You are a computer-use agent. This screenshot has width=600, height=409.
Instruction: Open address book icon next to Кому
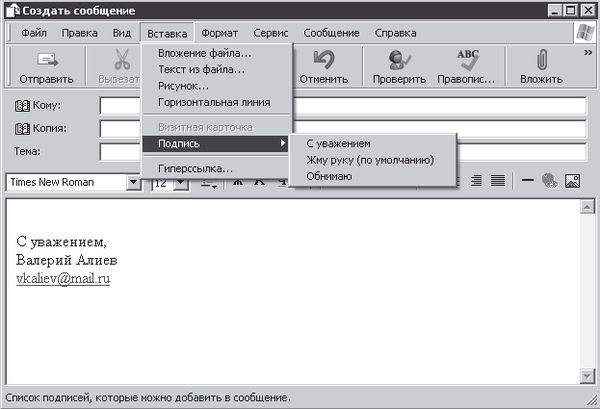pyautogui.click(x=22, y=106)
